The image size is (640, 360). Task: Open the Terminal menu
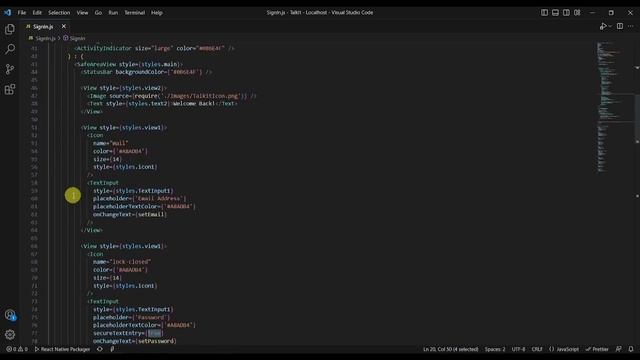pos(134,13)
